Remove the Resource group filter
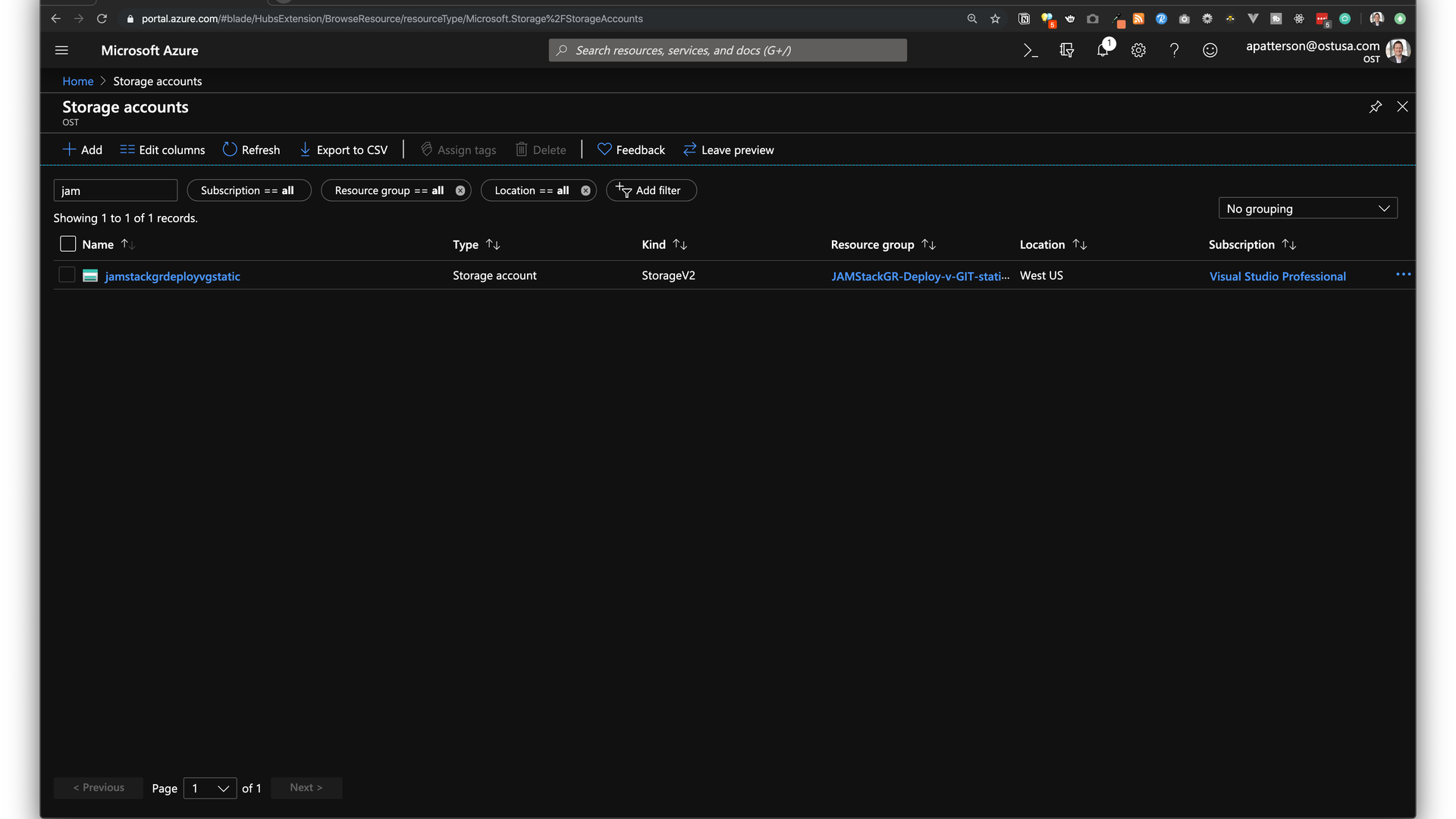This screenshot has height=819, width=1456. click(x=460, y=191)
